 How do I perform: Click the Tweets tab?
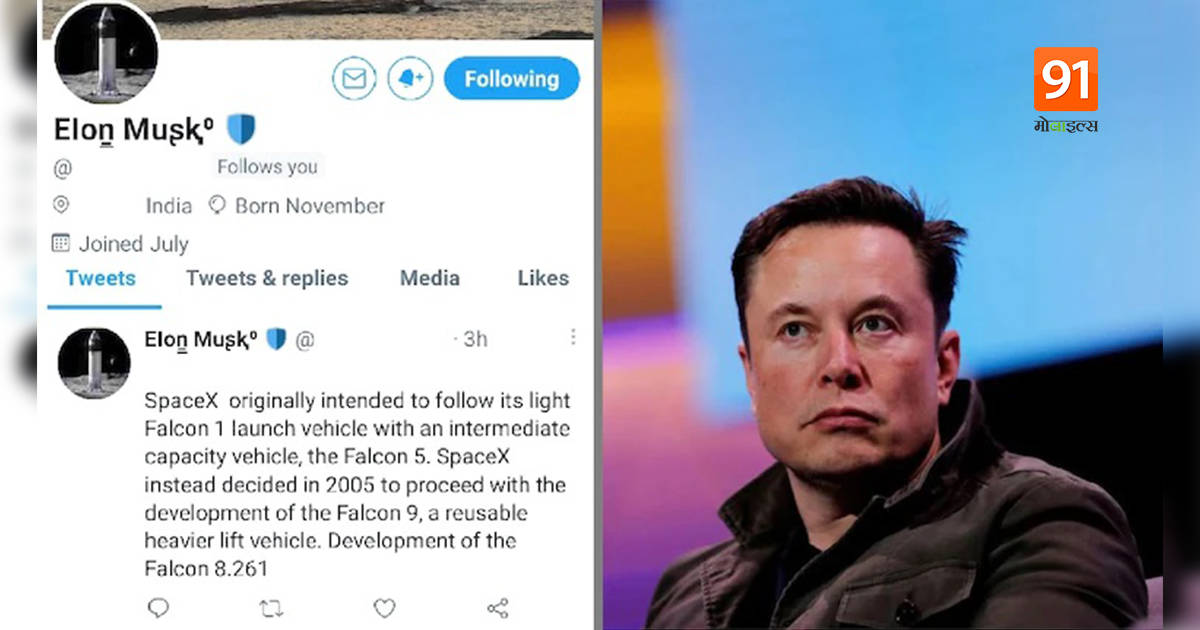(x=98, y=278)
